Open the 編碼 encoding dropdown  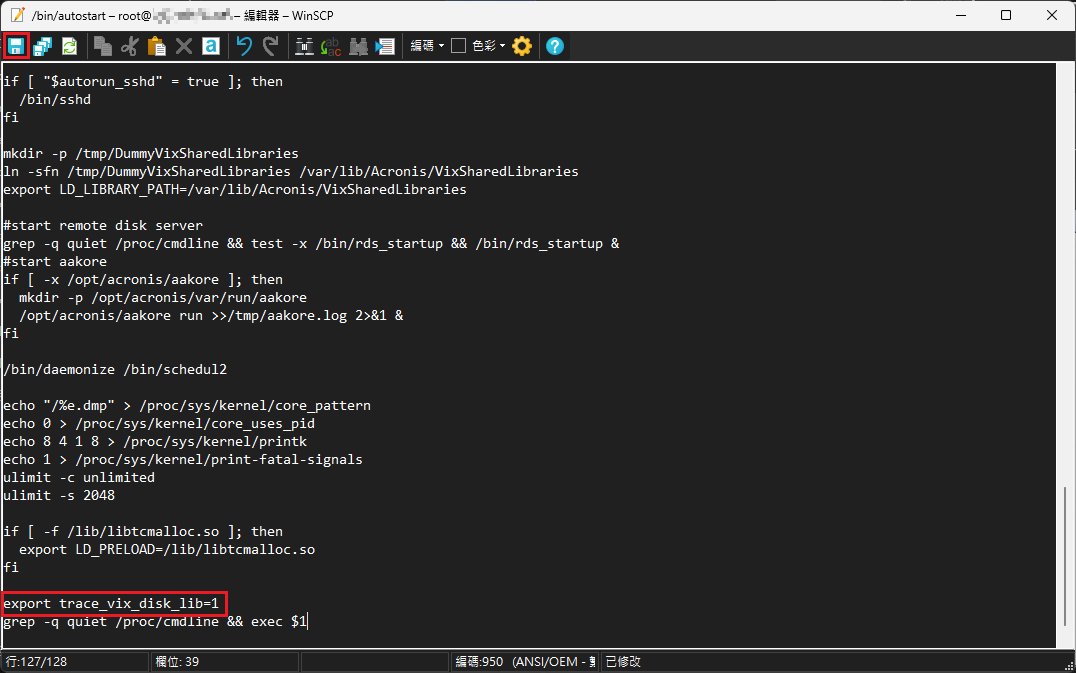pos(427,46)
